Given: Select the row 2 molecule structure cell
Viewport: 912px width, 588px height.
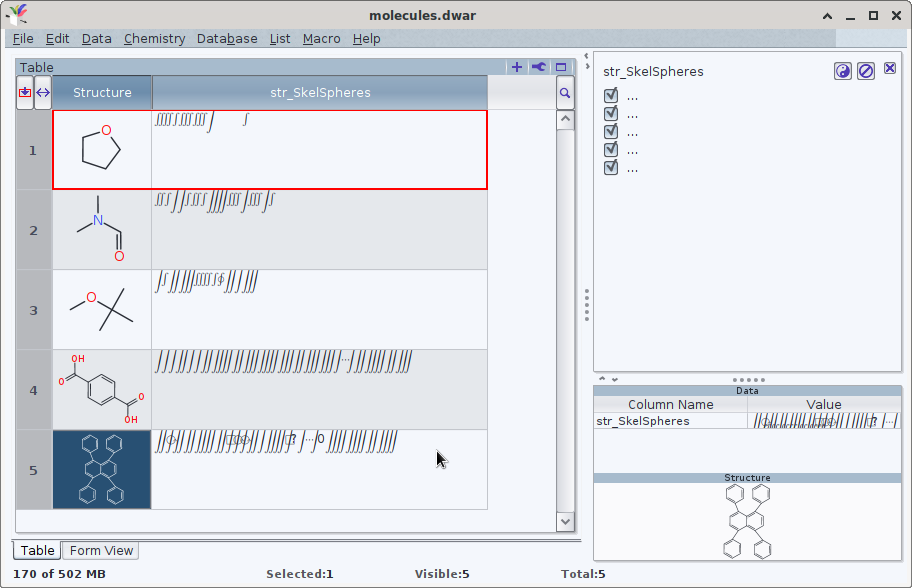Looking at the screenshot, I should (102, 230).
